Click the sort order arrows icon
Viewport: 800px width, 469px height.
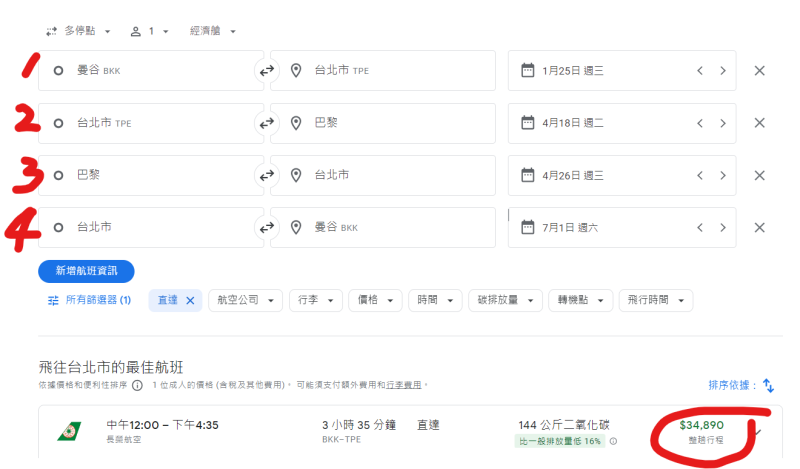click(769, 385)
